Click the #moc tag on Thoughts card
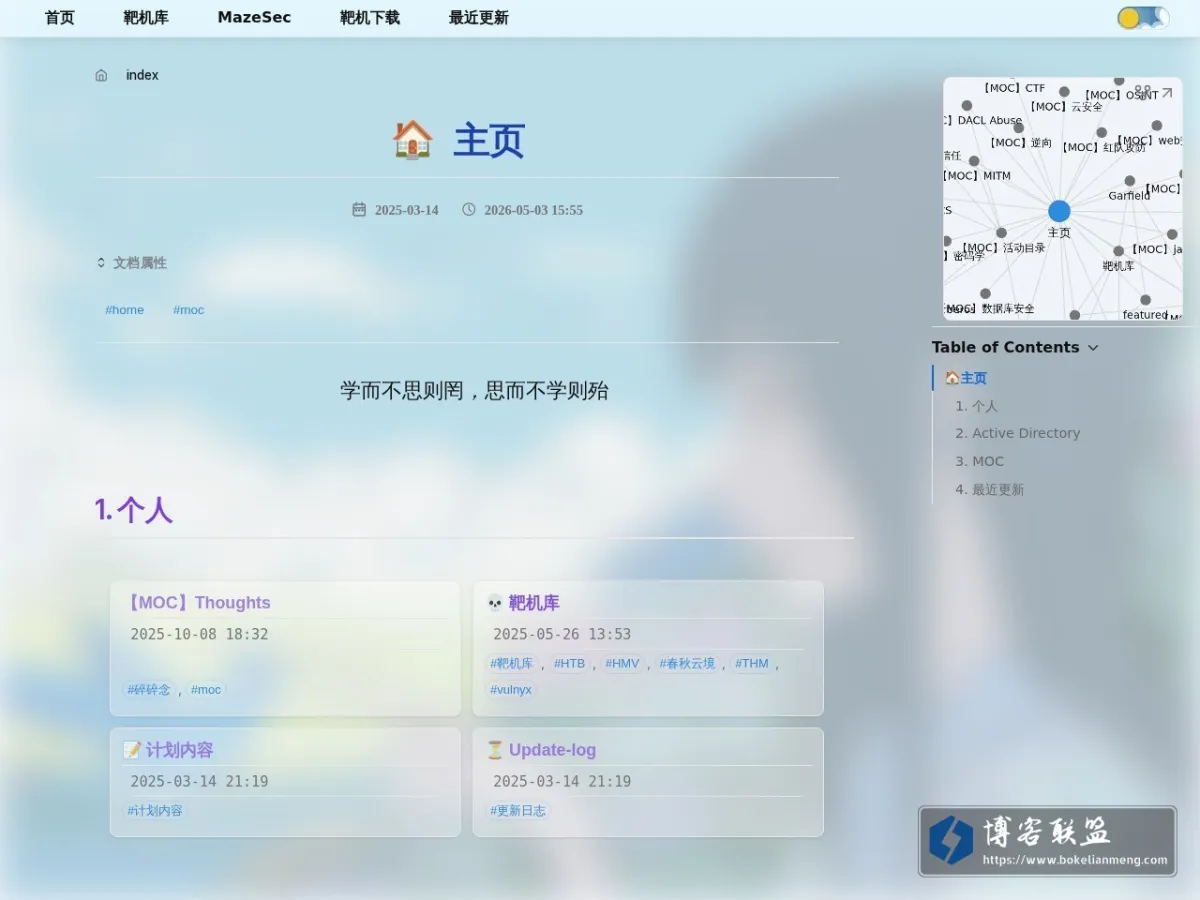This screenshot has width=1200, height=900. [x=206, y=690]
